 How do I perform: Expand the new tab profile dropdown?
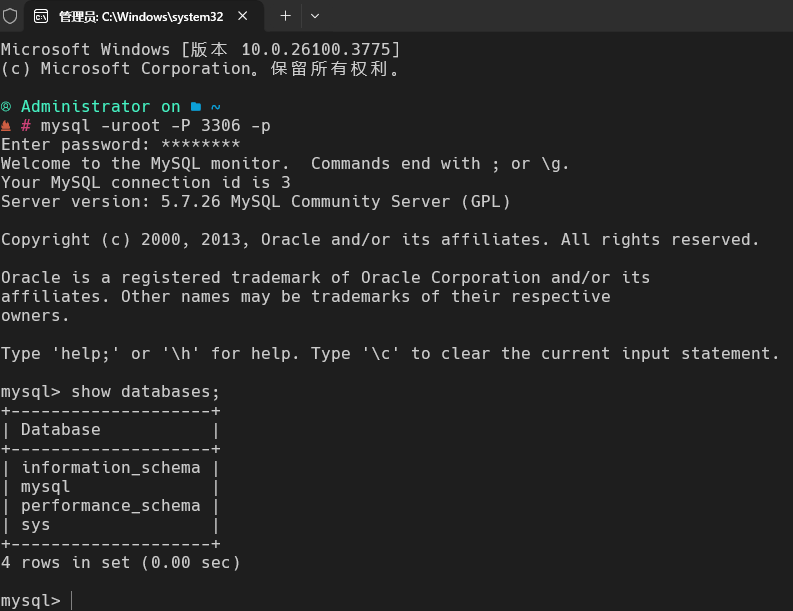pos(315,16)
